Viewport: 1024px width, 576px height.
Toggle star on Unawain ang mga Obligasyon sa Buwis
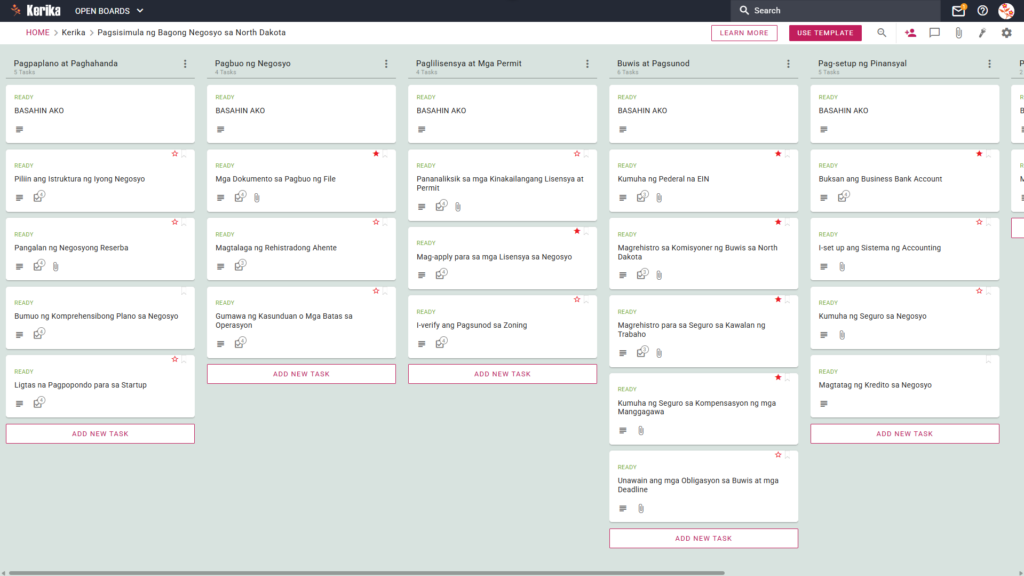[x=778, y=455]
